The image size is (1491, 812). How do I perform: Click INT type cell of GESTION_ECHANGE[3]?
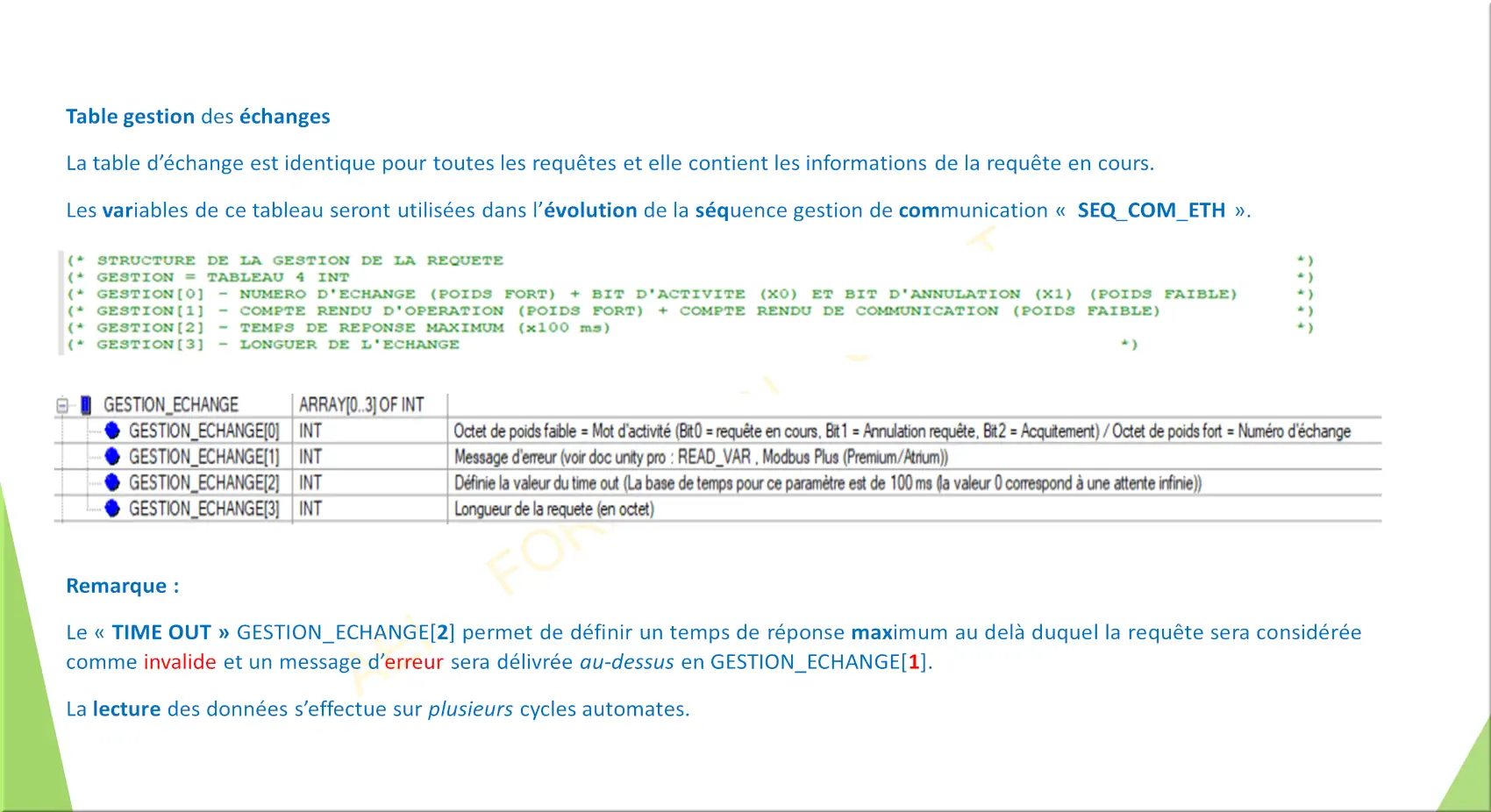[x=310, y=509]
